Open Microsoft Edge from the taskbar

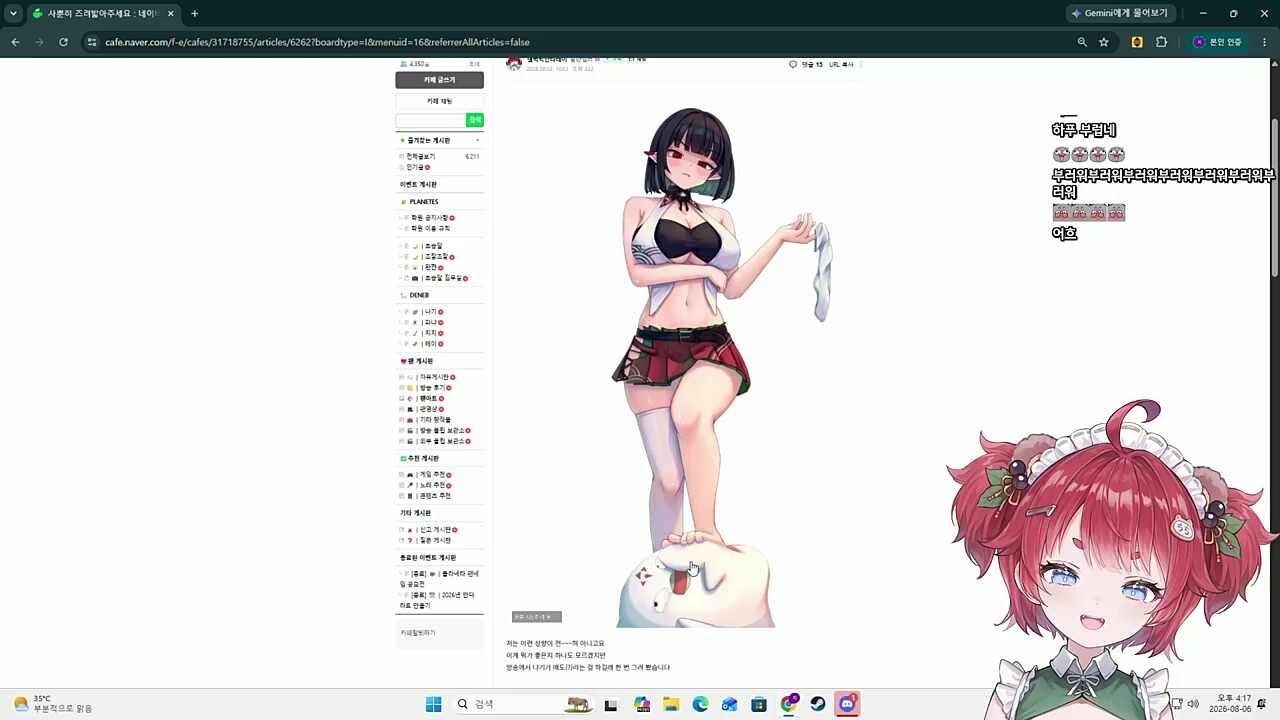click(700, 704)
